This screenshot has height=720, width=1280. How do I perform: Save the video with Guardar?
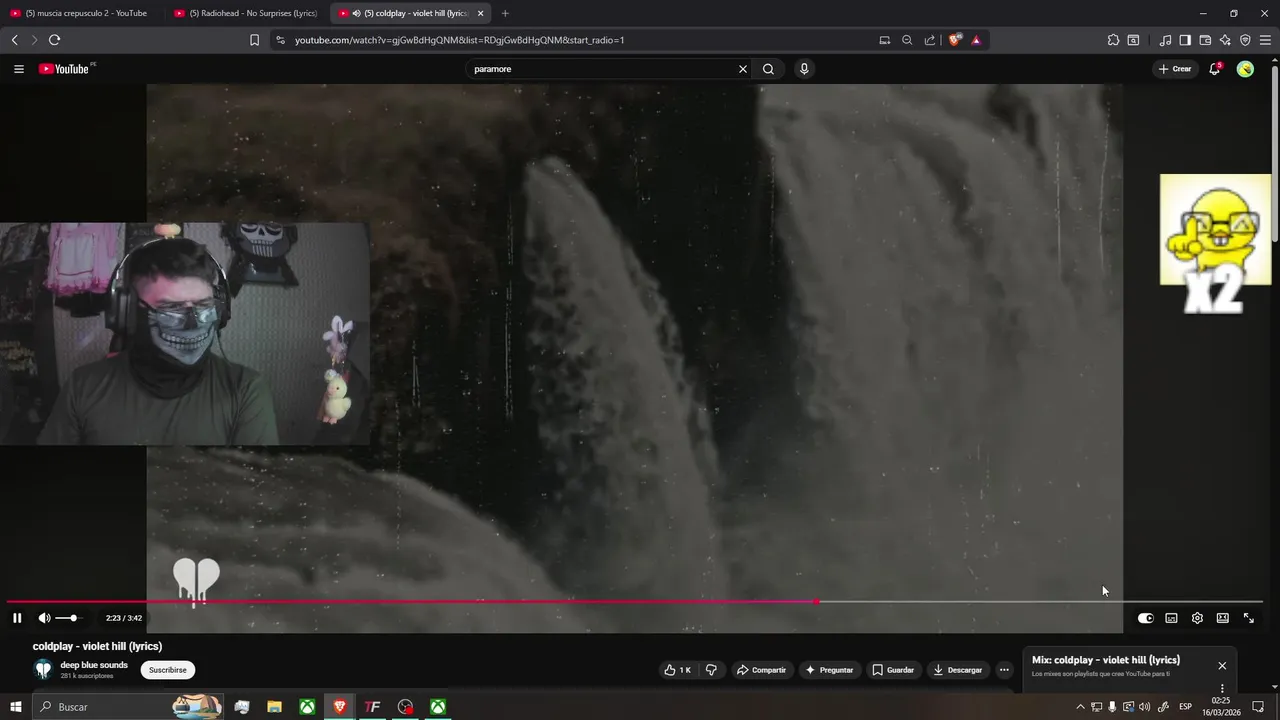(893, 670)
